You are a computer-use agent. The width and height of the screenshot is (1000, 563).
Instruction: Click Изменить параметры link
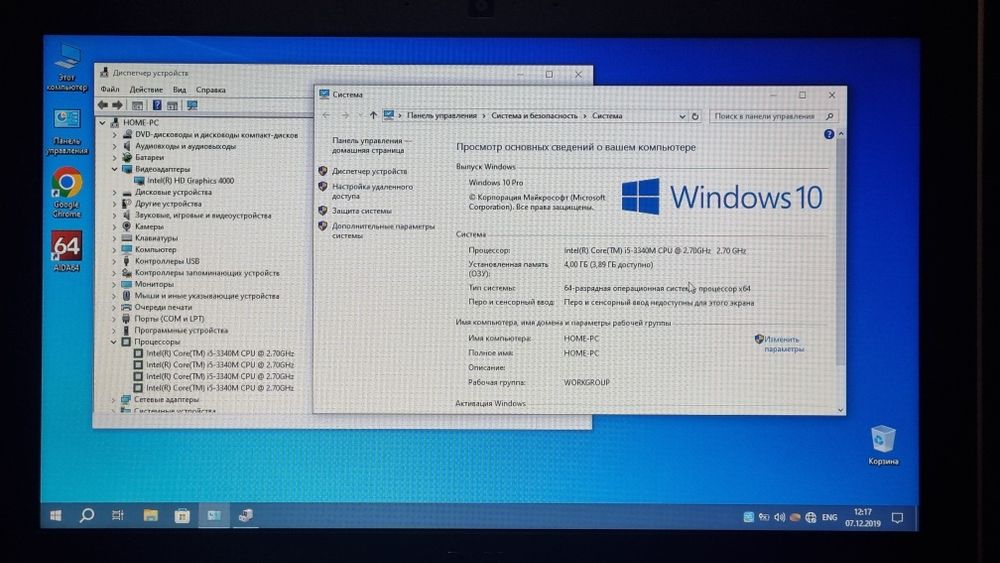(x=784, y=344)
